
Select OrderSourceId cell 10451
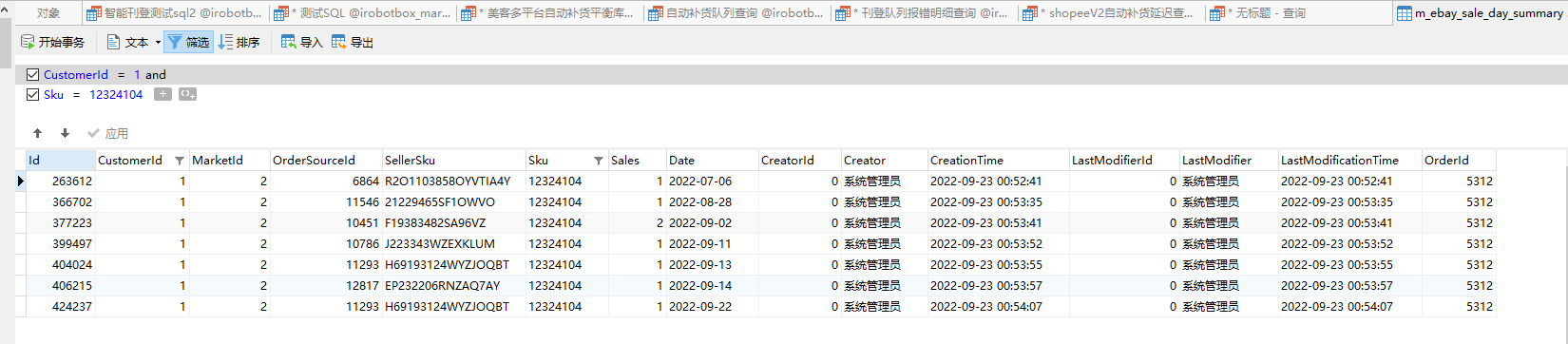(326, 222)
